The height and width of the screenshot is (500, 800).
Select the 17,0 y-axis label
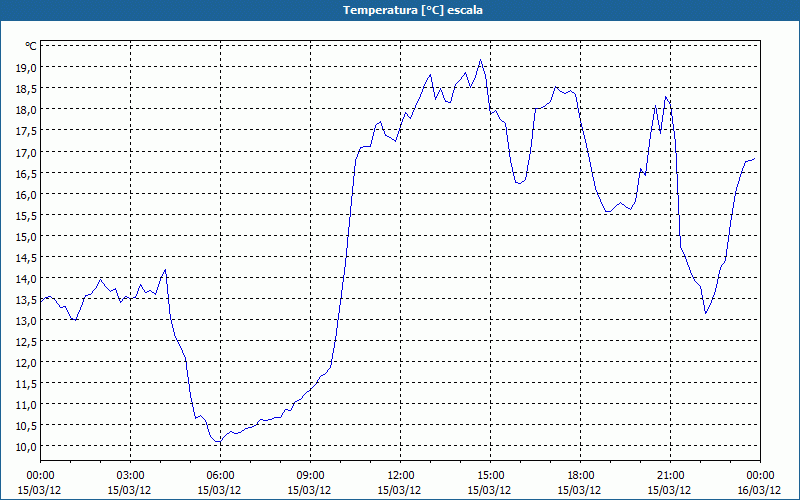coord(28,152)
